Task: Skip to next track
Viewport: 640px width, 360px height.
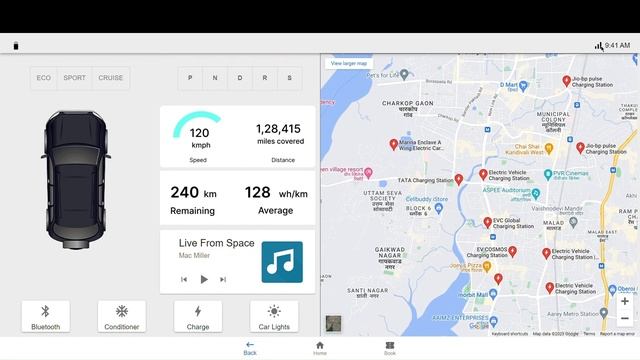Action: pos(223,280)
